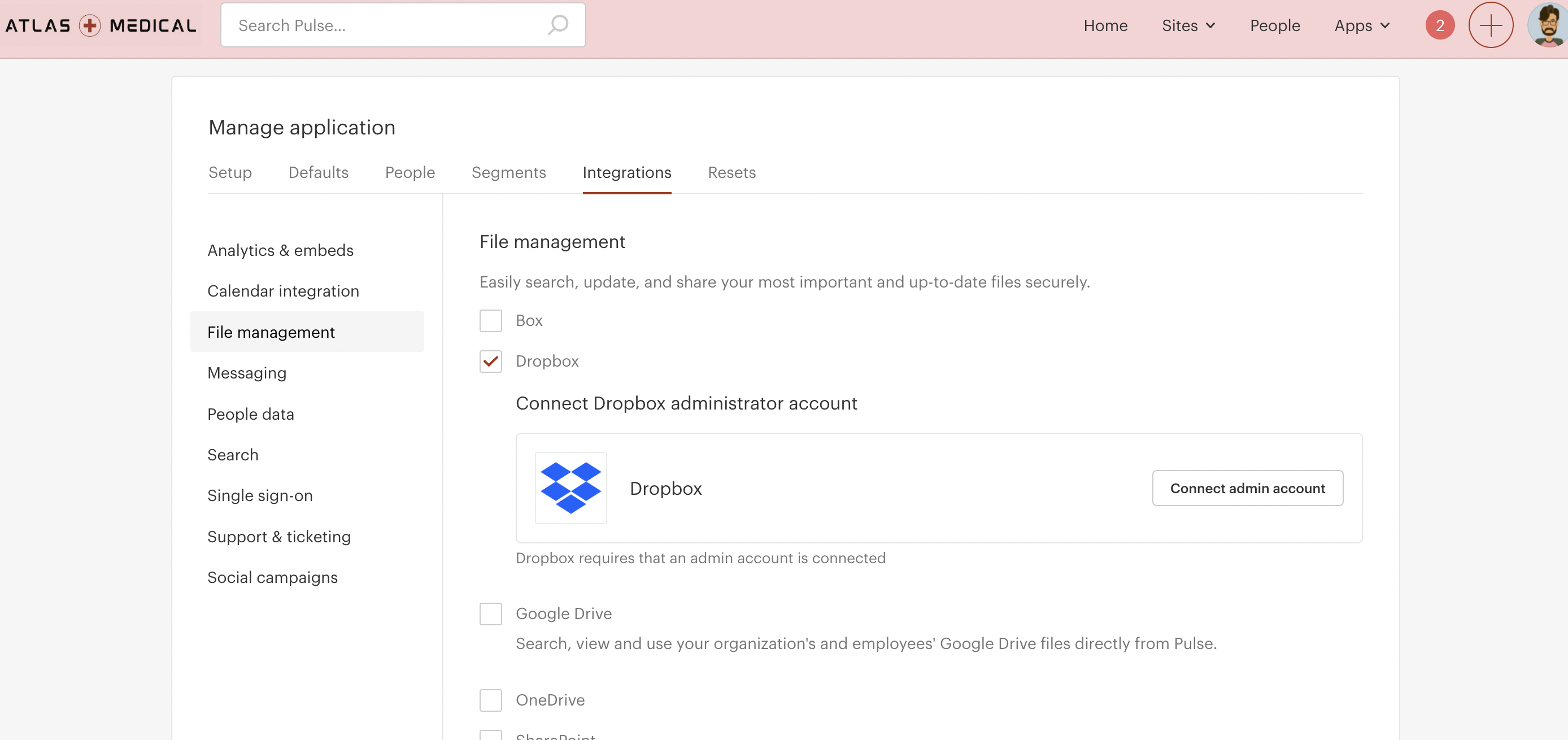Open Single sign-on section

click(x=260, y=495)
